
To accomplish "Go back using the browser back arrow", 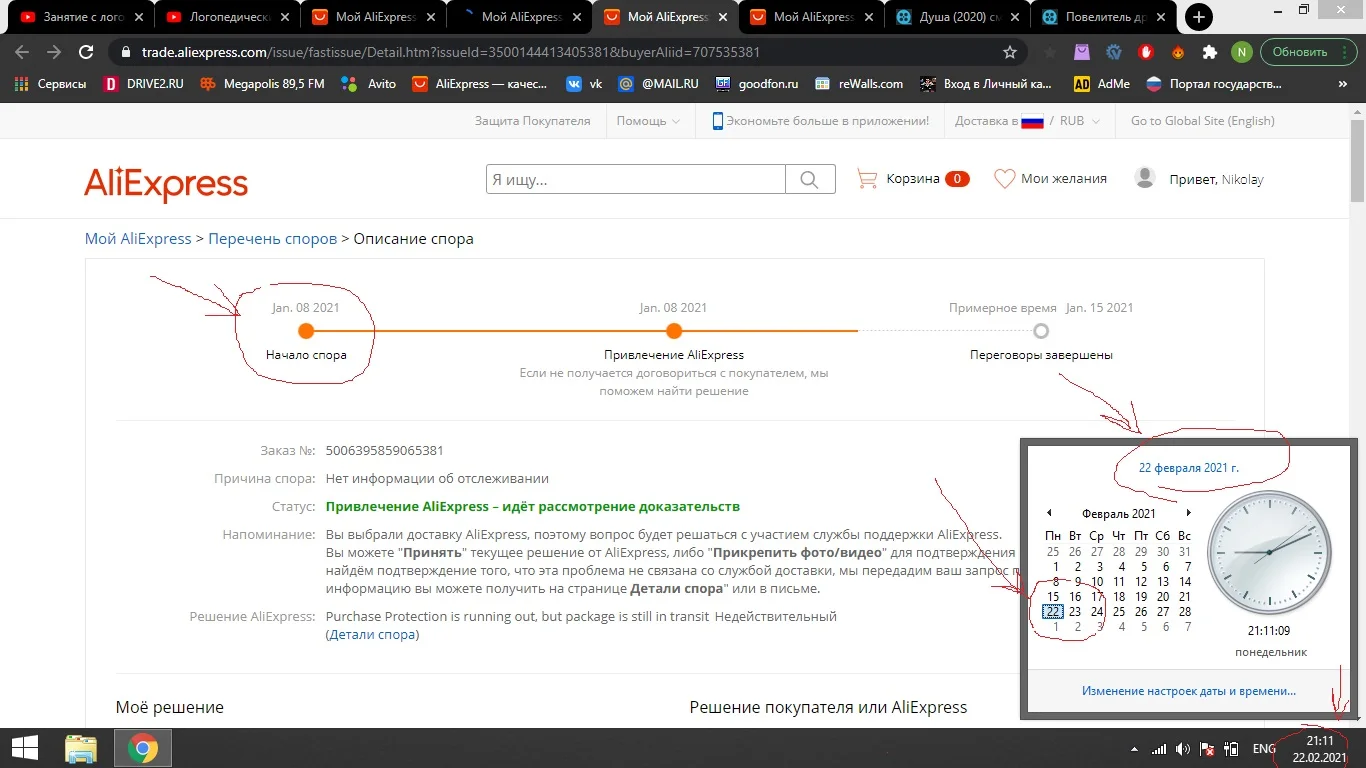I will [x=22, y=52].
